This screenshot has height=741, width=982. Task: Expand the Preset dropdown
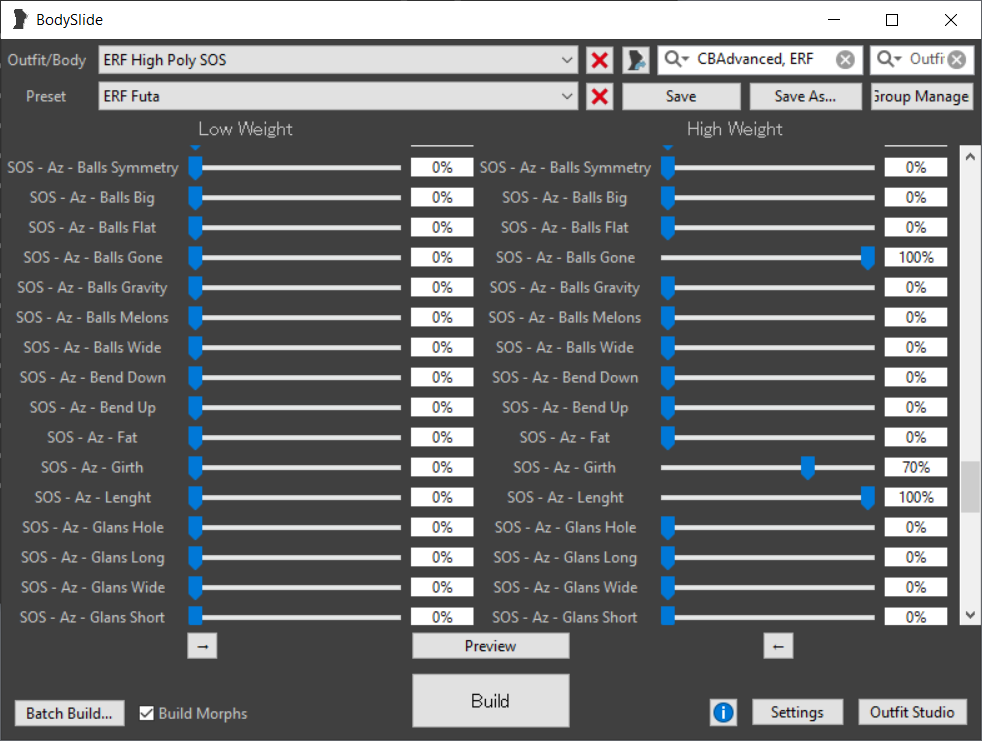(568, 96)
